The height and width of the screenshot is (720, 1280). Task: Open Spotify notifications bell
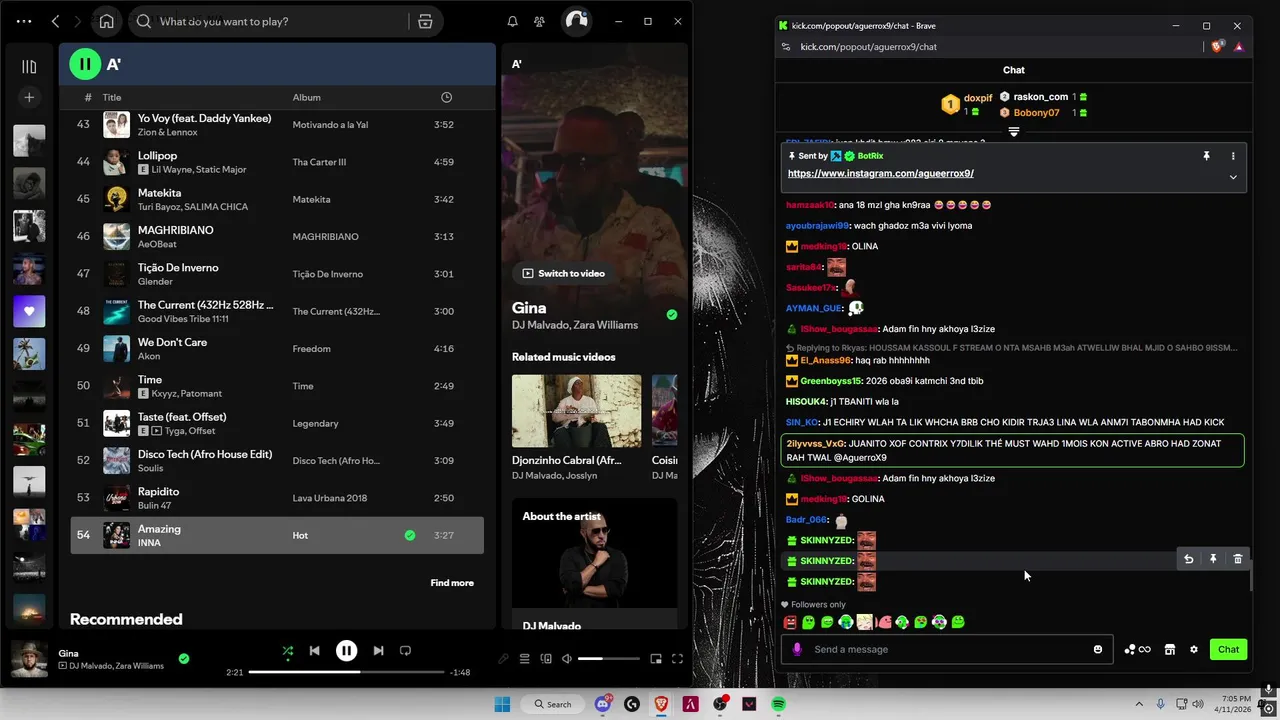pos(513,21)
